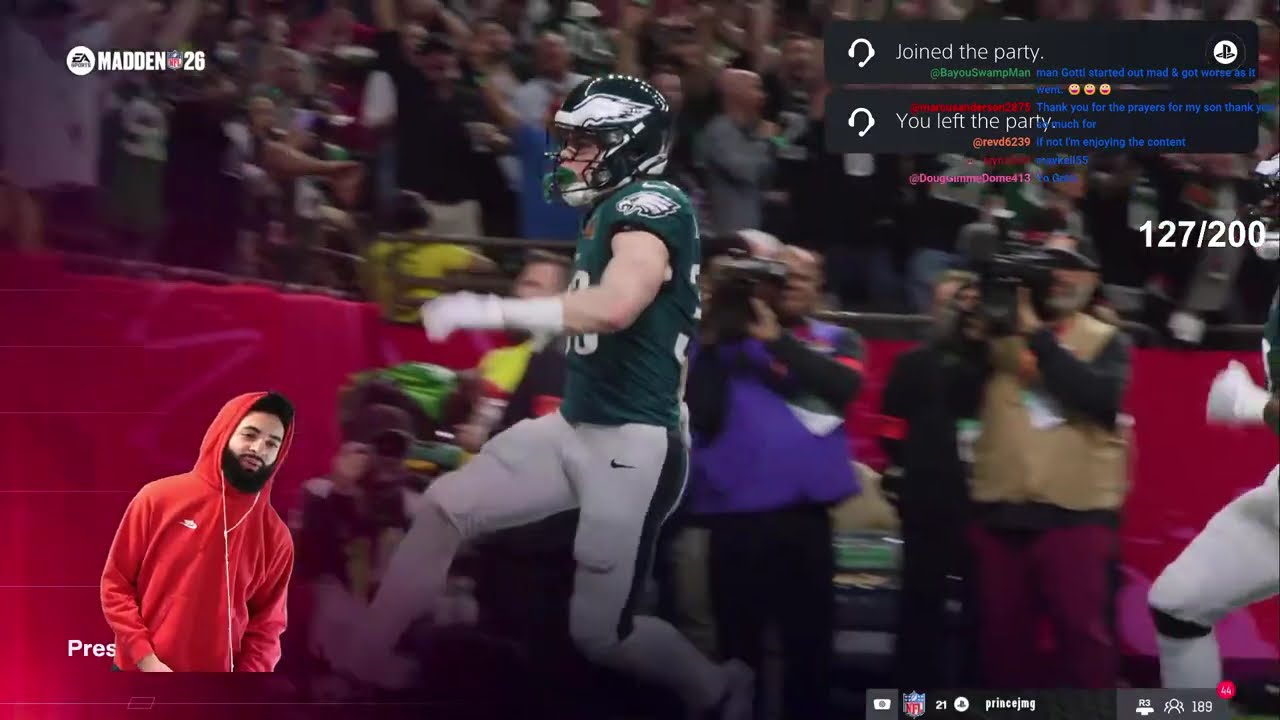The image size is (1280, 720).
Task: Click the PlayStation logo on the party notification
Action: point(1225,53)
